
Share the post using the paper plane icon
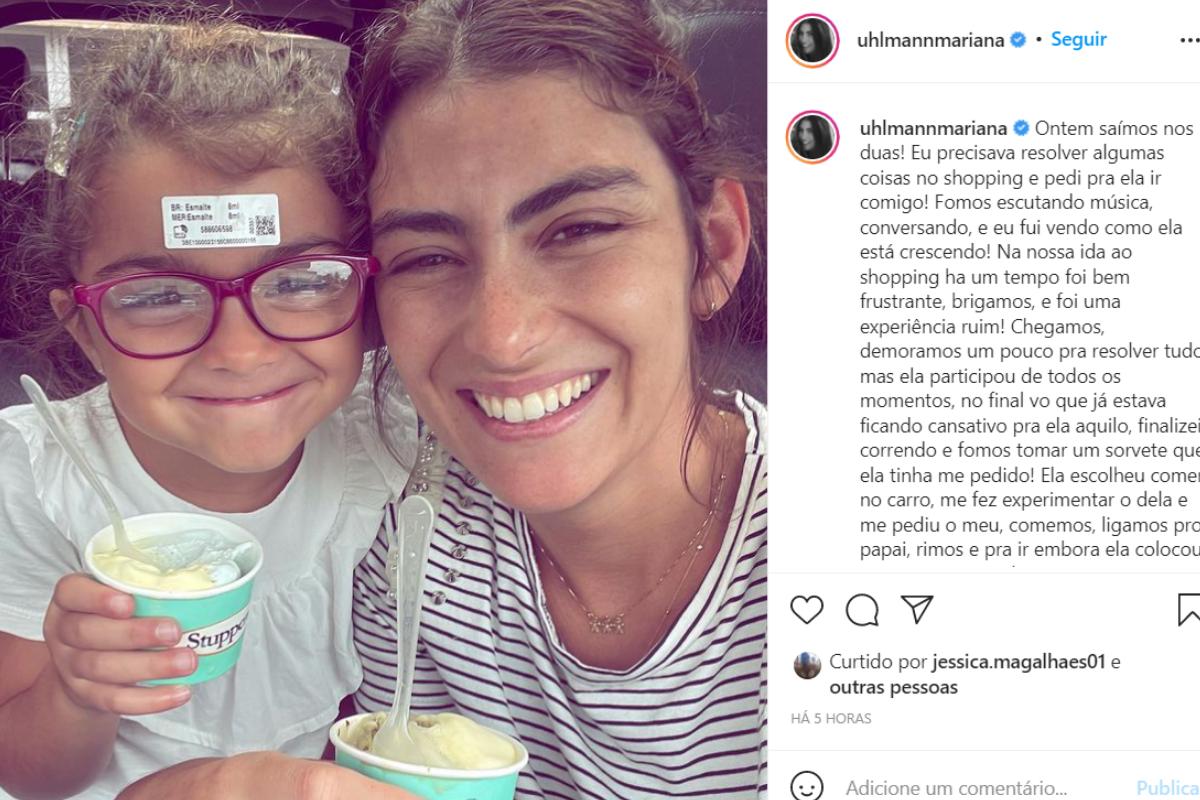coord(917,609)
